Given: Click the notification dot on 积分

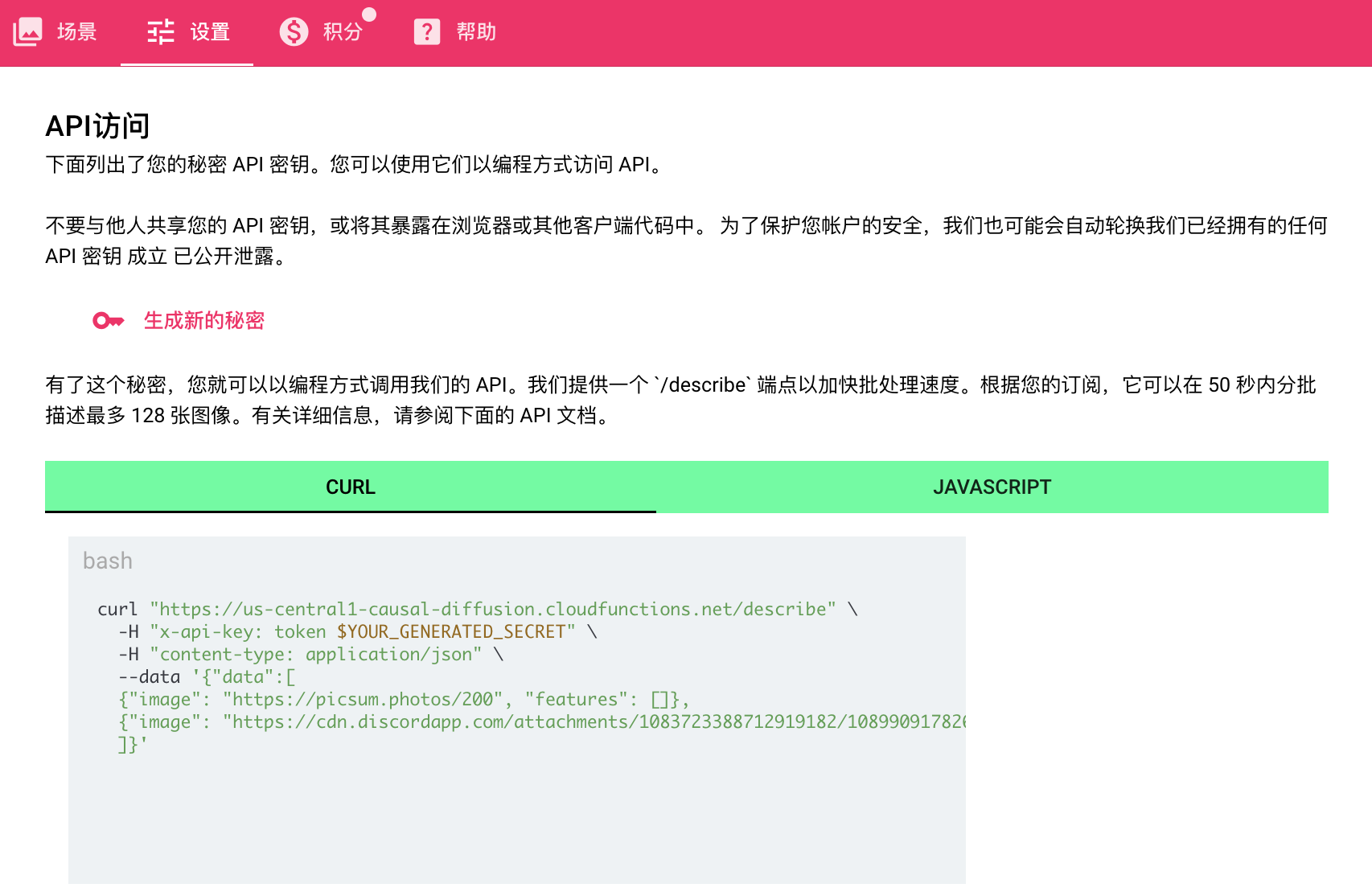Looking at the screenshot, I should click(369, 14).
